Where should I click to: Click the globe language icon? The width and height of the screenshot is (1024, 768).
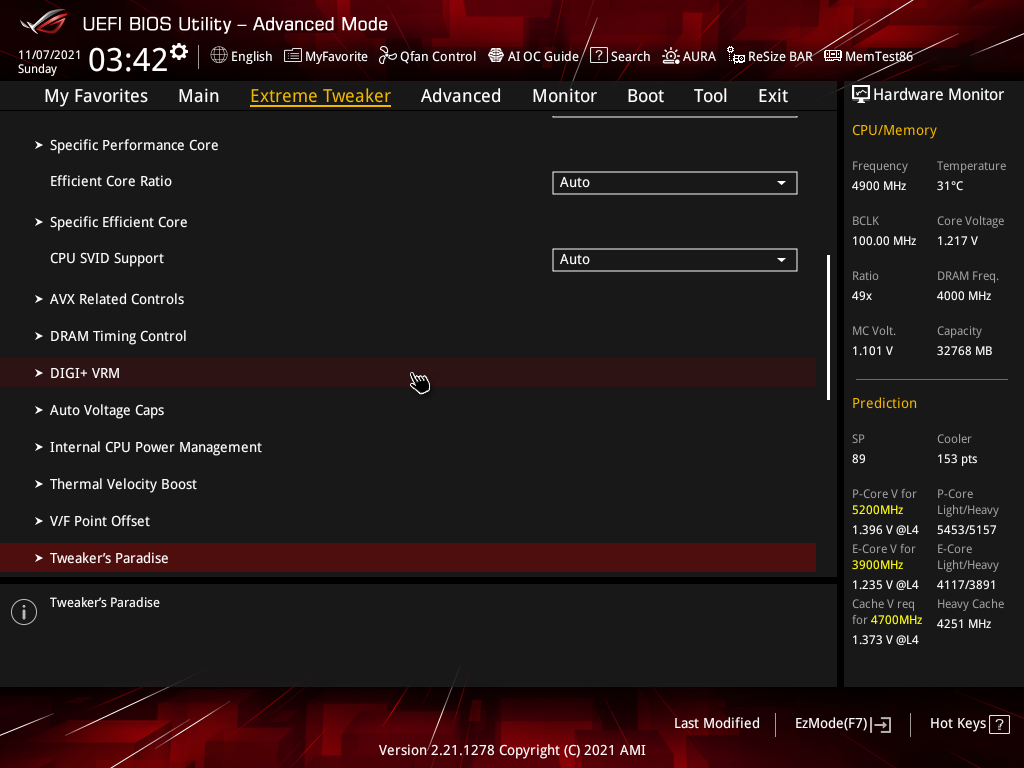(x=219, y=56)
